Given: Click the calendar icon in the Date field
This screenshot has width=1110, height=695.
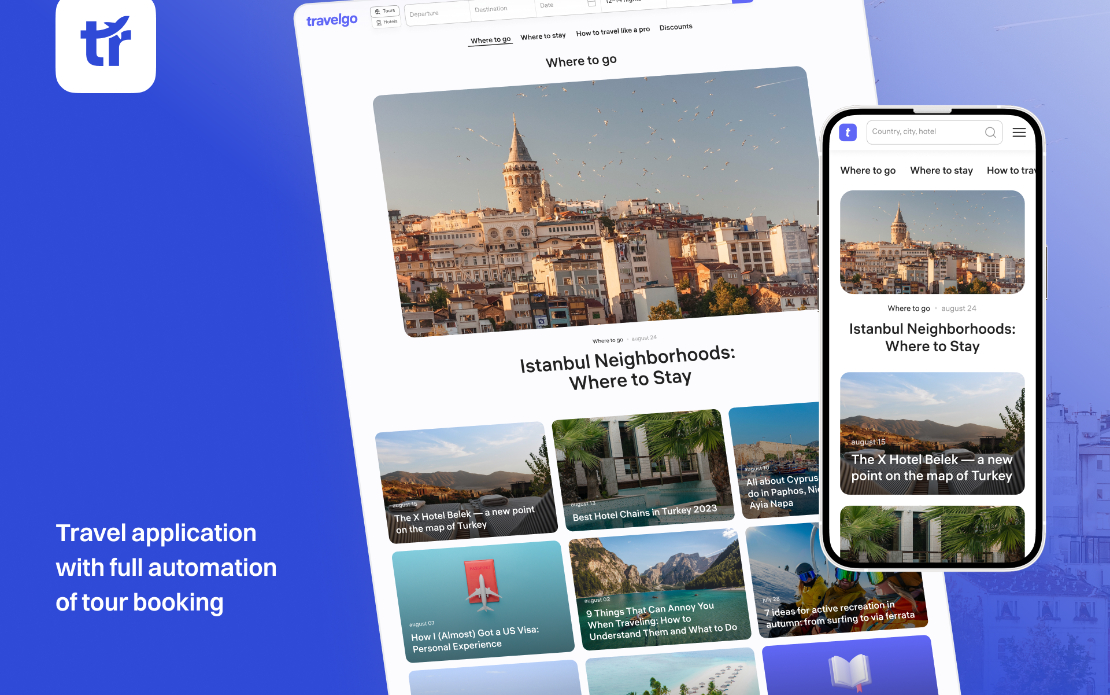Looking at the screenshot, I should click(x=591, y=3).
